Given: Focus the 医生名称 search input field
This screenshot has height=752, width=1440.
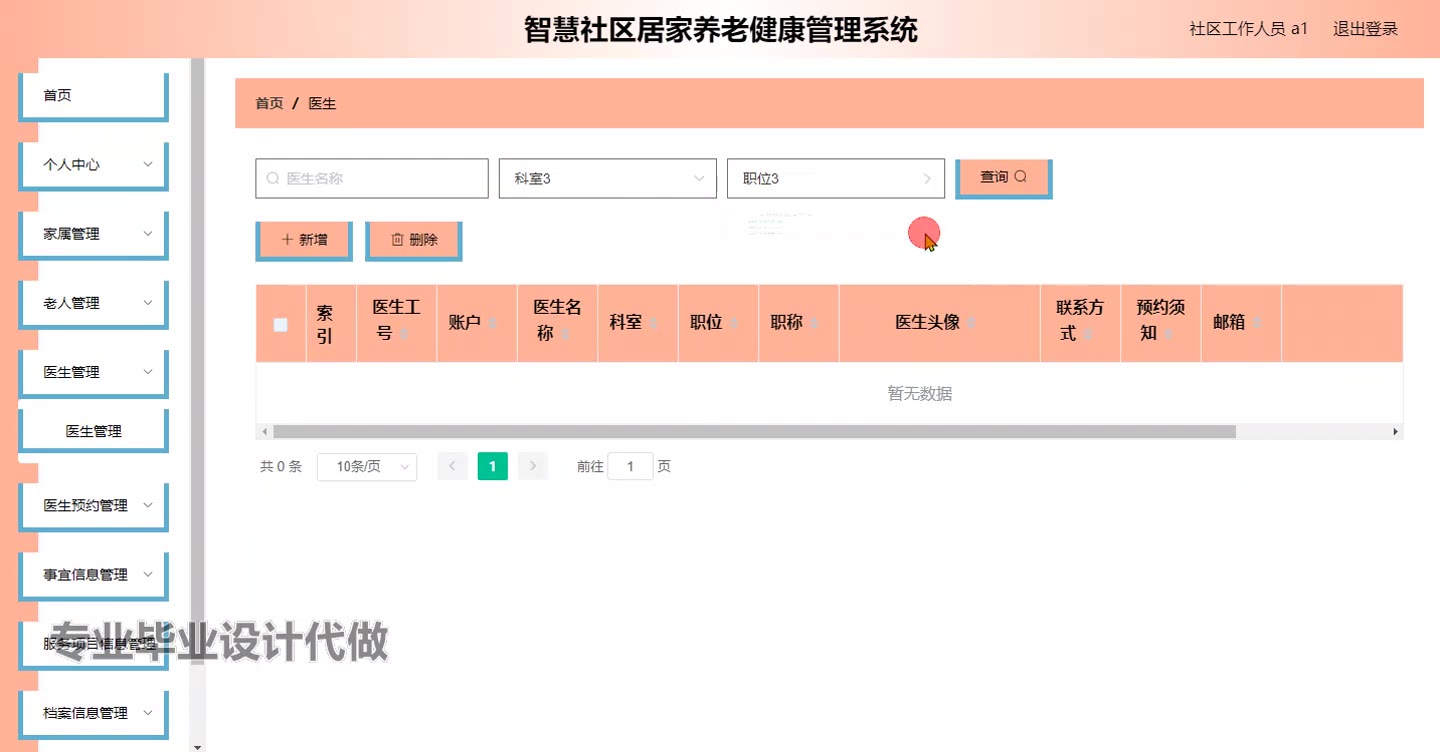Looking at the screenshot, I should point(372,178).
